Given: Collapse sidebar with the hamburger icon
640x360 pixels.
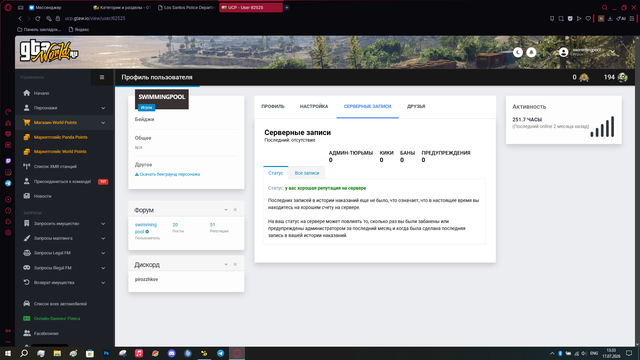Looking at the screenshot, I should [102, 77].
